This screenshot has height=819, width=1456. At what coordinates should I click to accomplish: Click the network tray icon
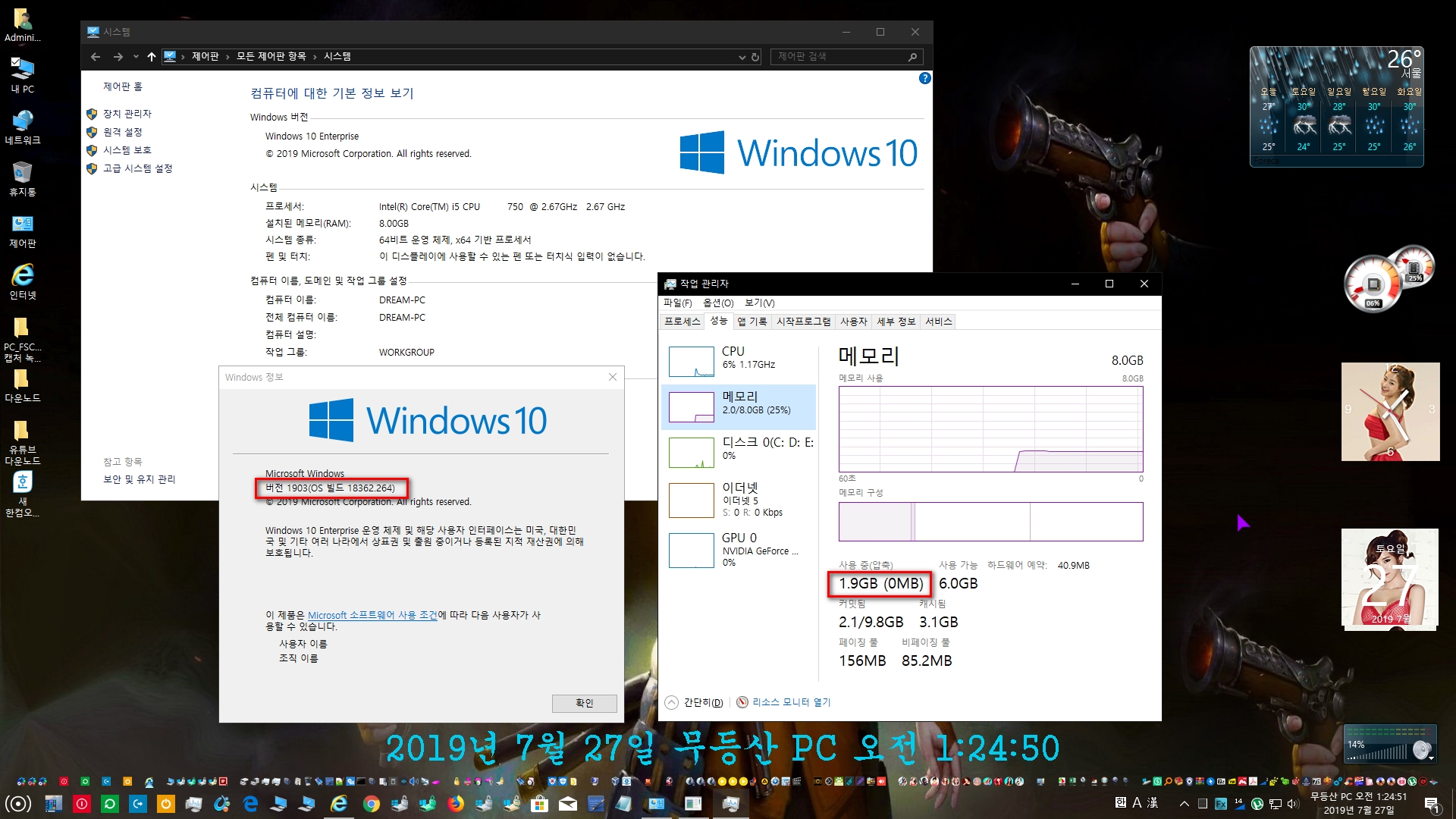click(1276, 804)
